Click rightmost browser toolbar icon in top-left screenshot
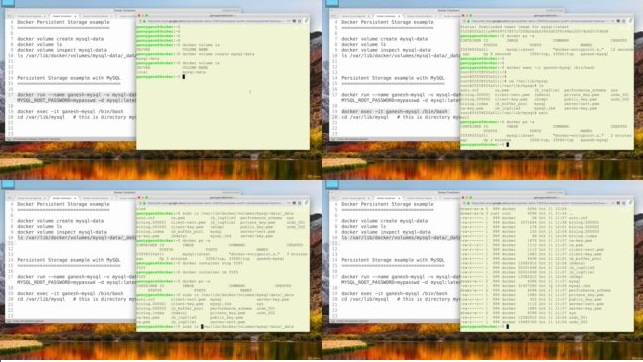Image resolution: width=643 pixels, height=362 pixels. tap(306, 20)
